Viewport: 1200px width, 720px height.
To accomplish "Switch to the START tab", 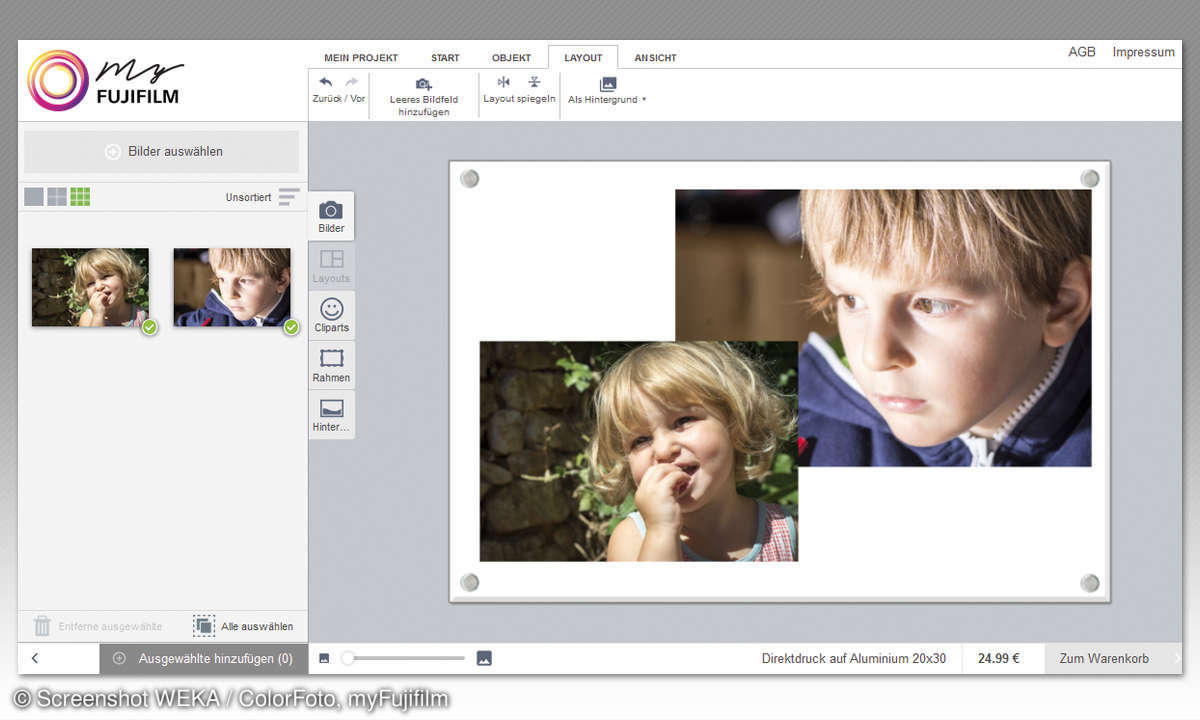I will [x=445, y=58].
